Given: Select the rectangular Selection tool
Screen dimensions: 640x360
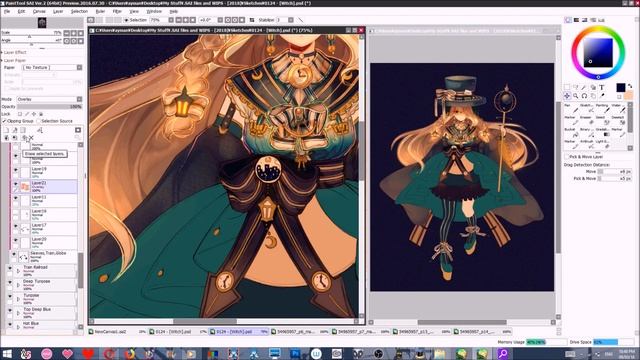Looking at the screenshot, I should tap(567, 87).
